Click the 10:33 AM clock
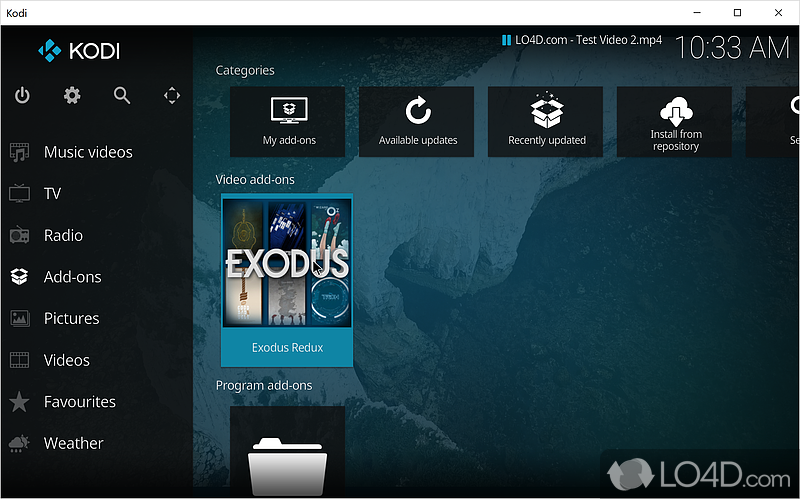The width and height of the screenshot is (800, 499). (732, 48)
